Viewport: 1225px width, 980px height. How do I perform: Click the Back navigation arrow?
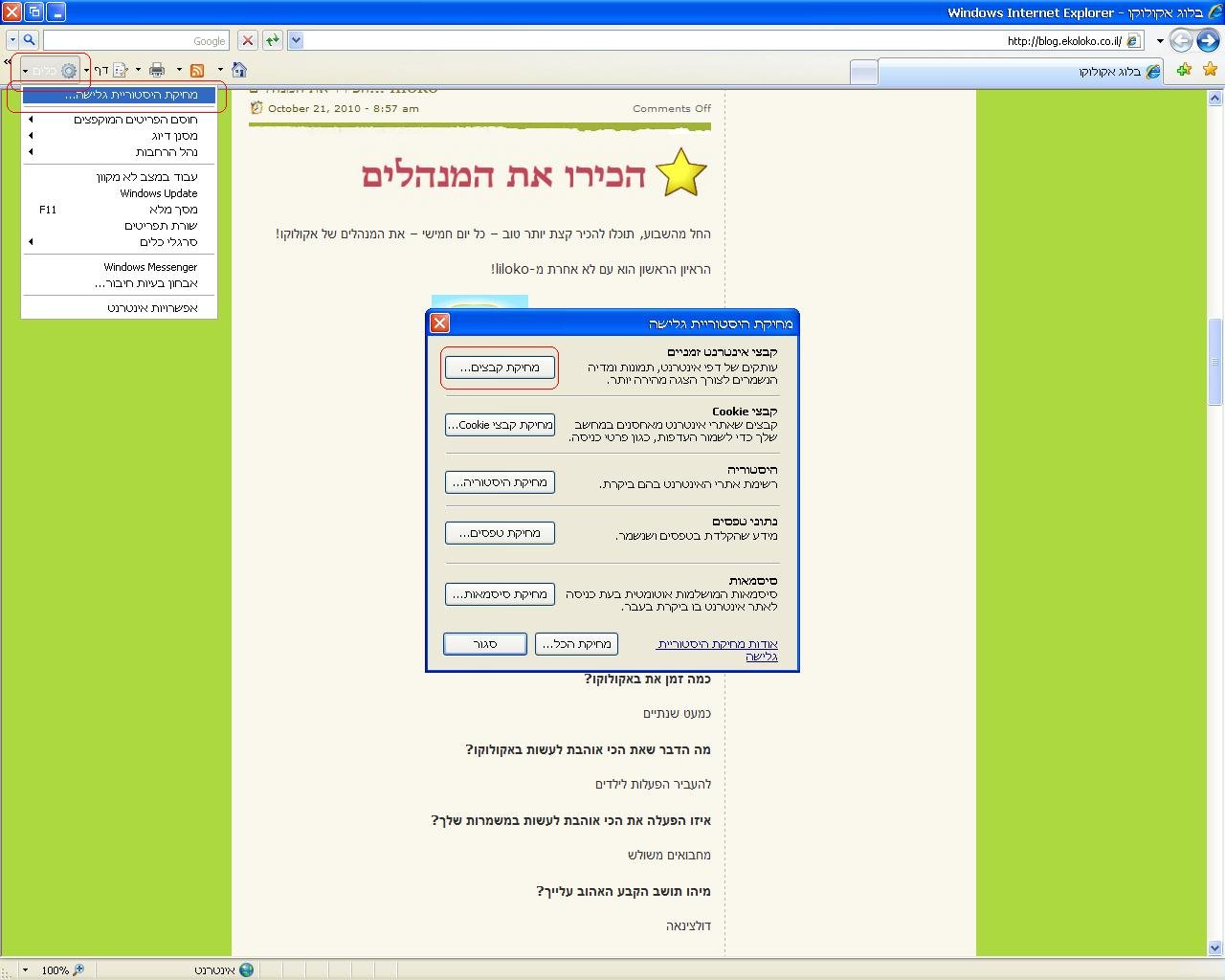(x=1207, y=40)
